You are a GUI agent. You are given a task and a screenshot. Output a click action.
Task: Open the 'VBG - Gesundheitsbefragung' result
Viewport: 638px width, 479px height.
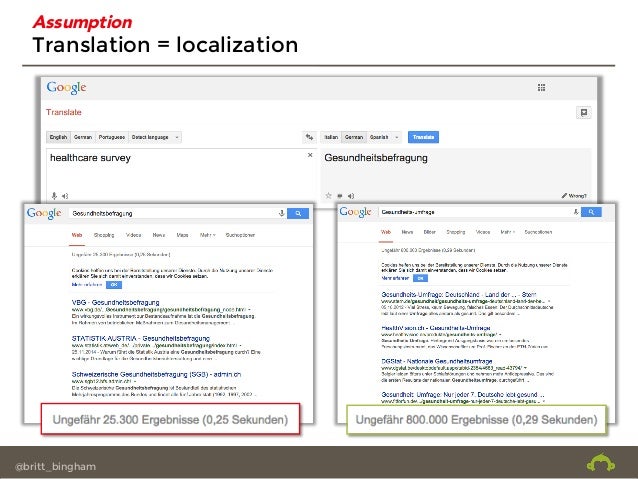click(x=116, y=302)
